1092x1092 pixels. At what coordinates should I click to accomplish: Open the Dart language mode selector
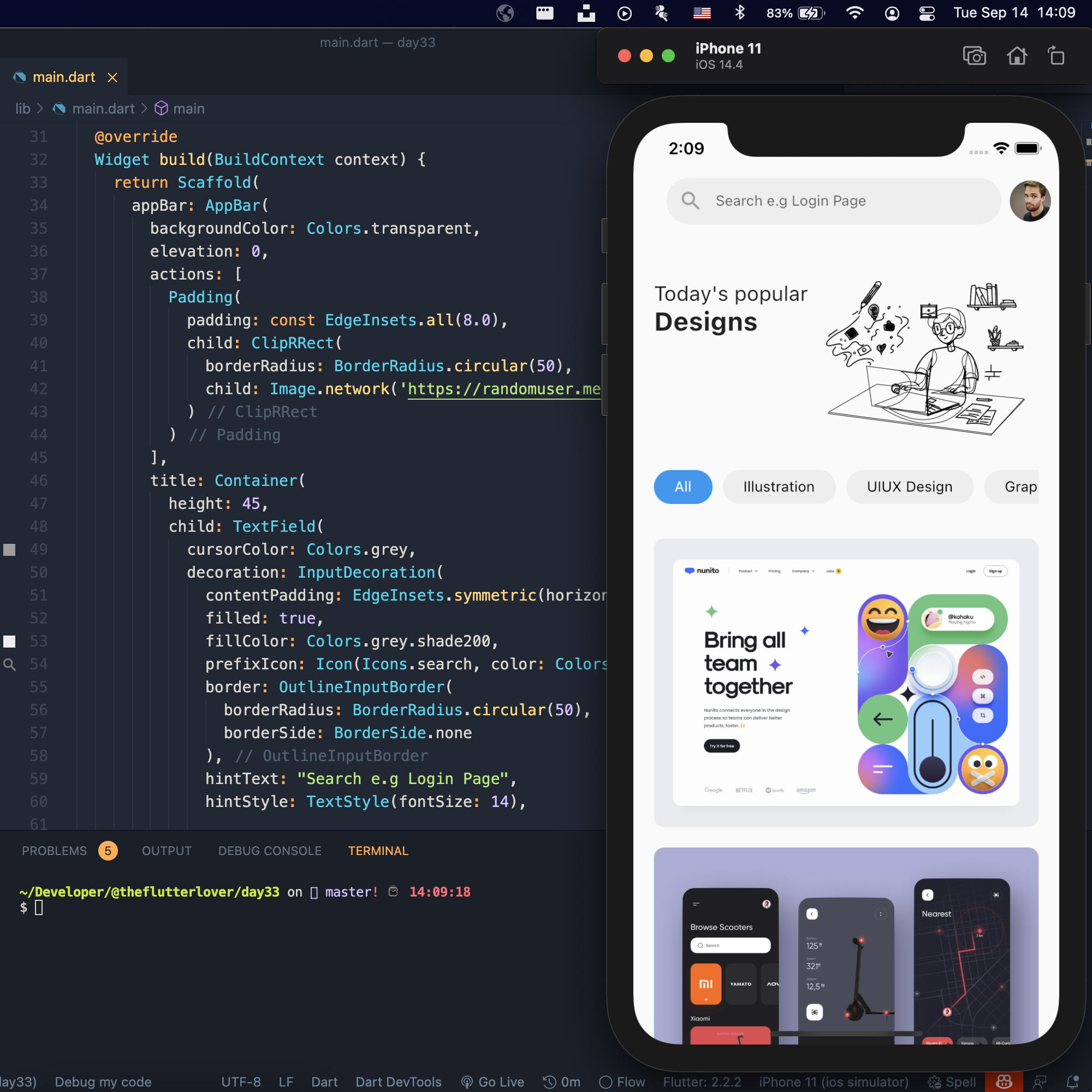click(324, 1082)
